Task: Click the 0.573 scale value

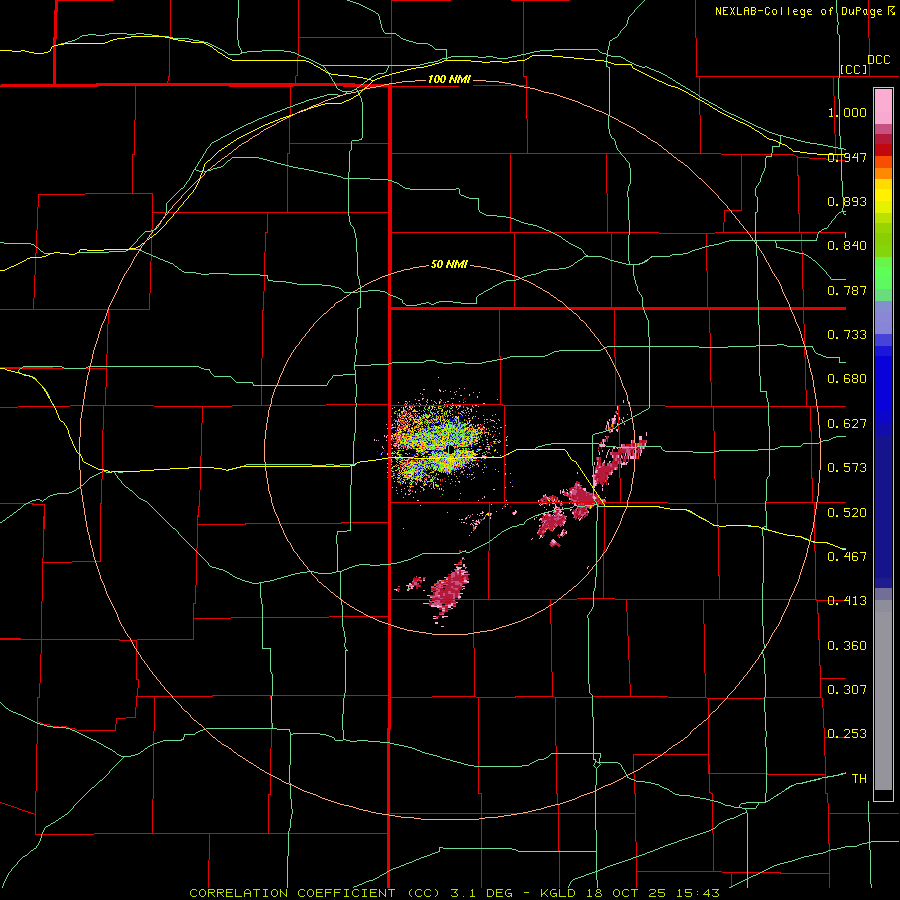Action: [x=847, y=468]
